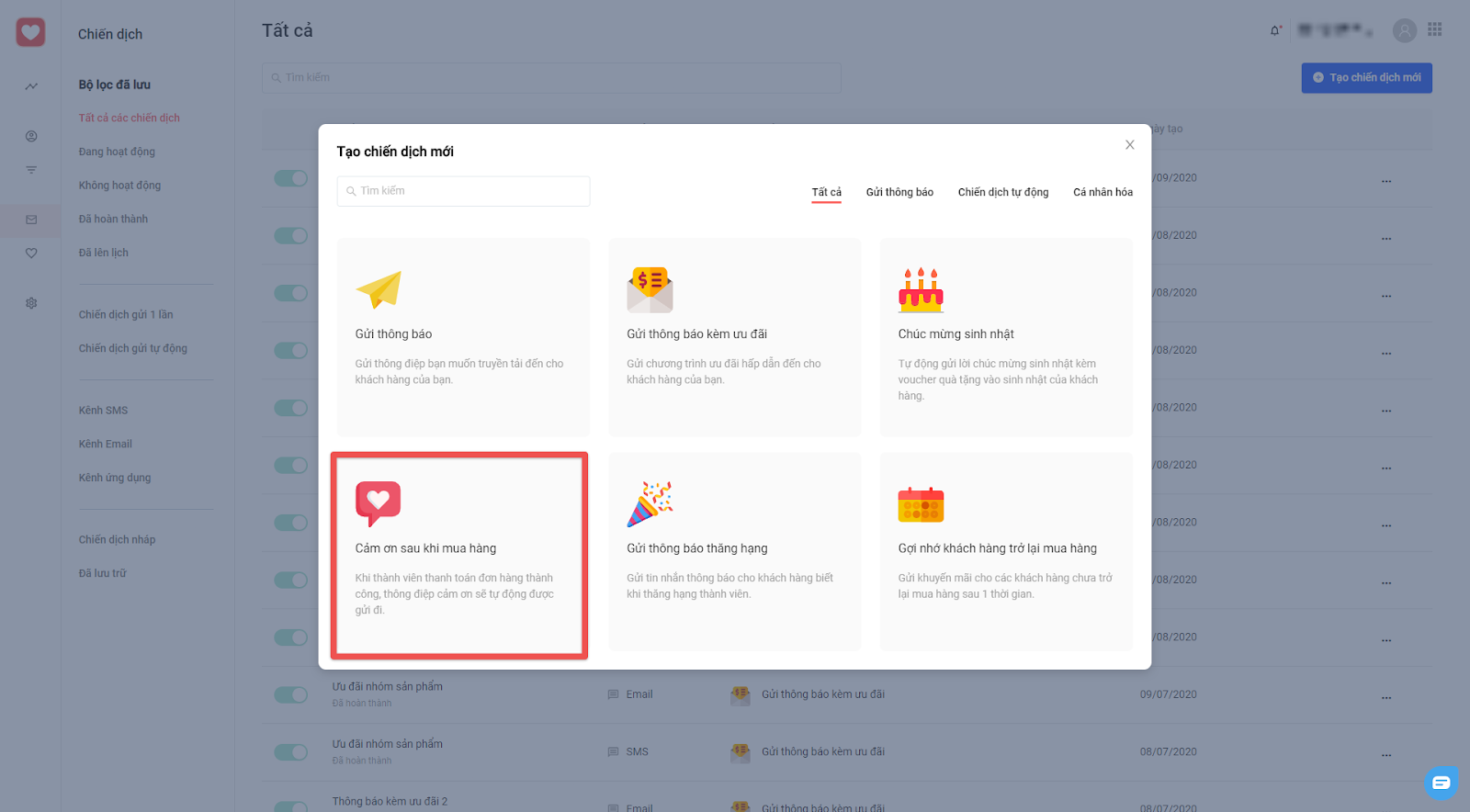The image size is (1470, 812).
Task: Click the user avatar icon
Action: click(x=1405, y=30)
